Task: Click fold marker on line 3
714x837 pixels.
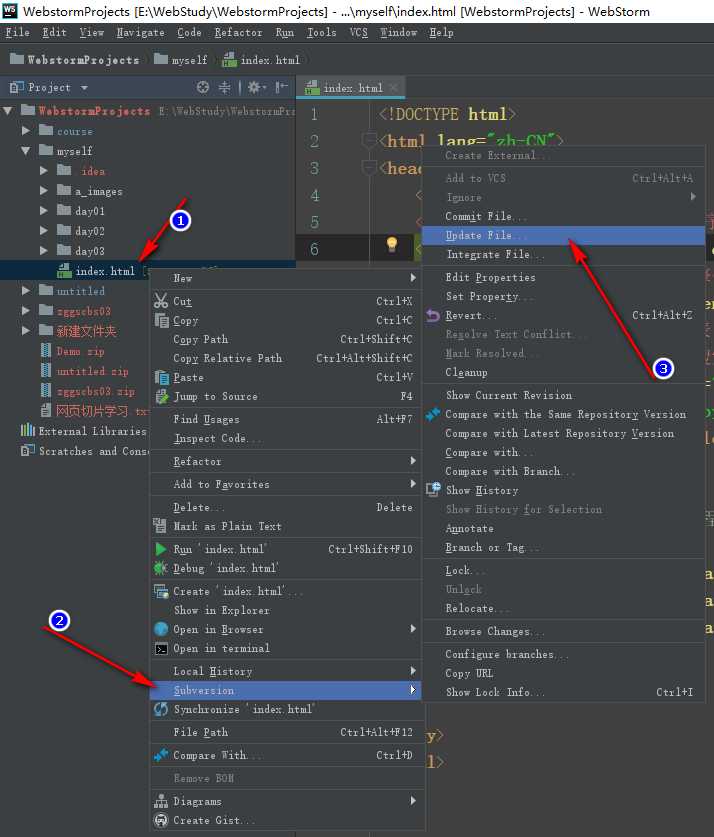Action: pyautogui.click(x=369, y=168)
